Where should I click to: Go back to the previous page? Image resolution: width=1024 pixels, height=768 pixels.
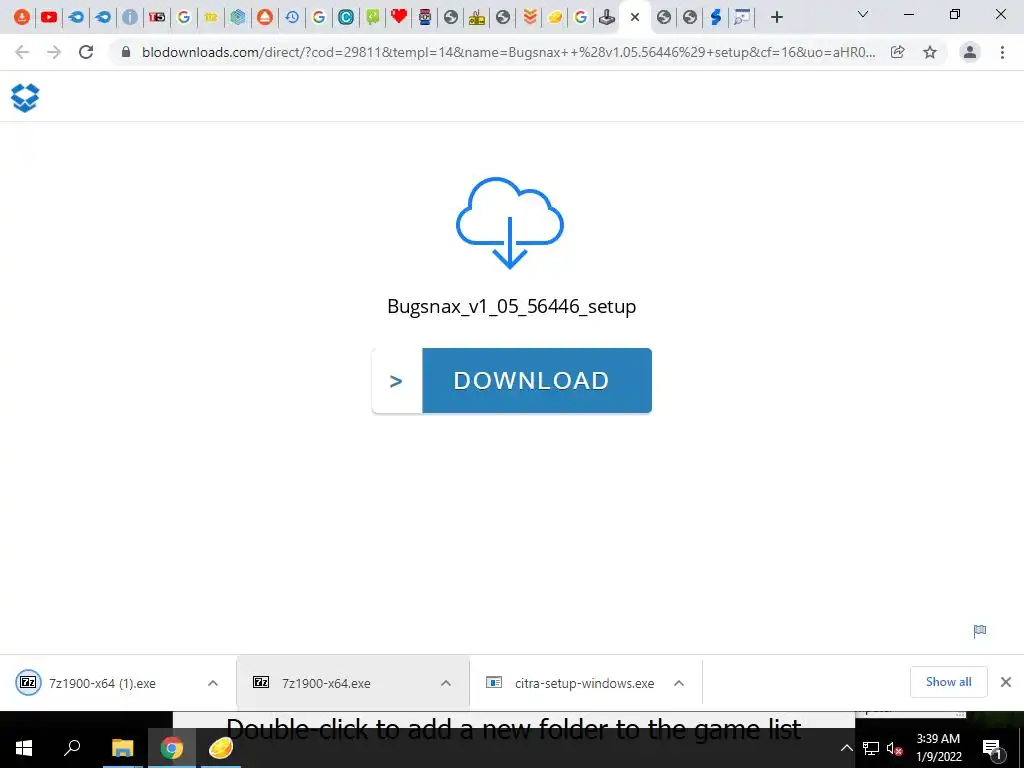click(22, 52)
